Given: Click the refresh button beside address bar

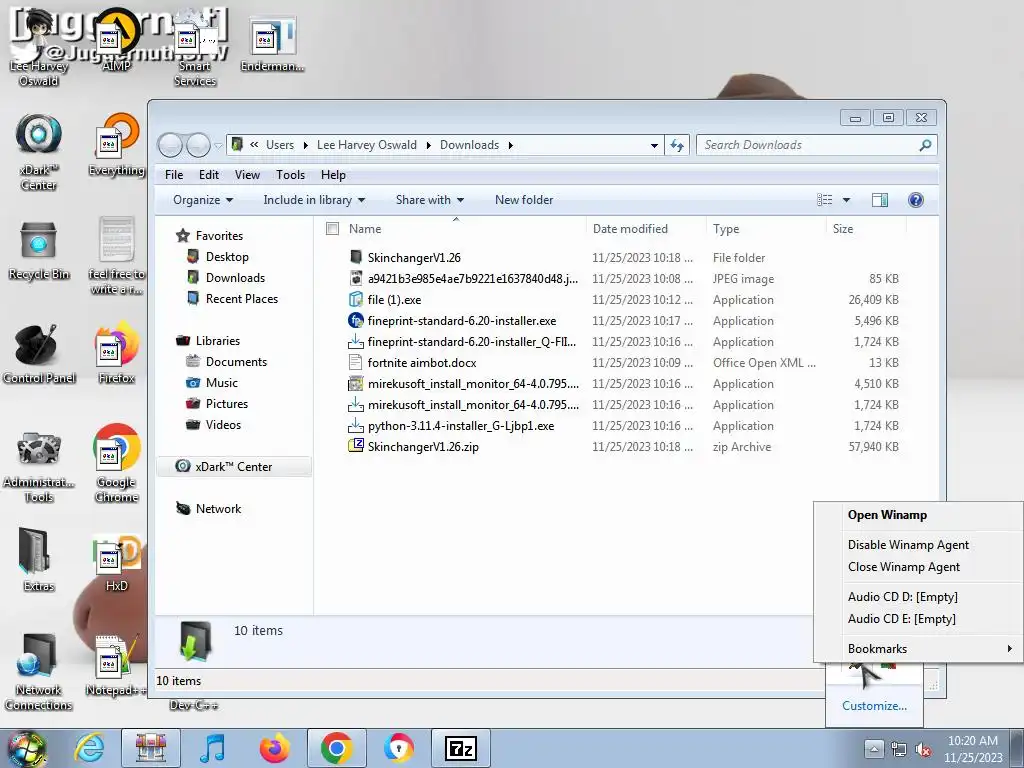Looking at the screenshot, I should (677, 145).
